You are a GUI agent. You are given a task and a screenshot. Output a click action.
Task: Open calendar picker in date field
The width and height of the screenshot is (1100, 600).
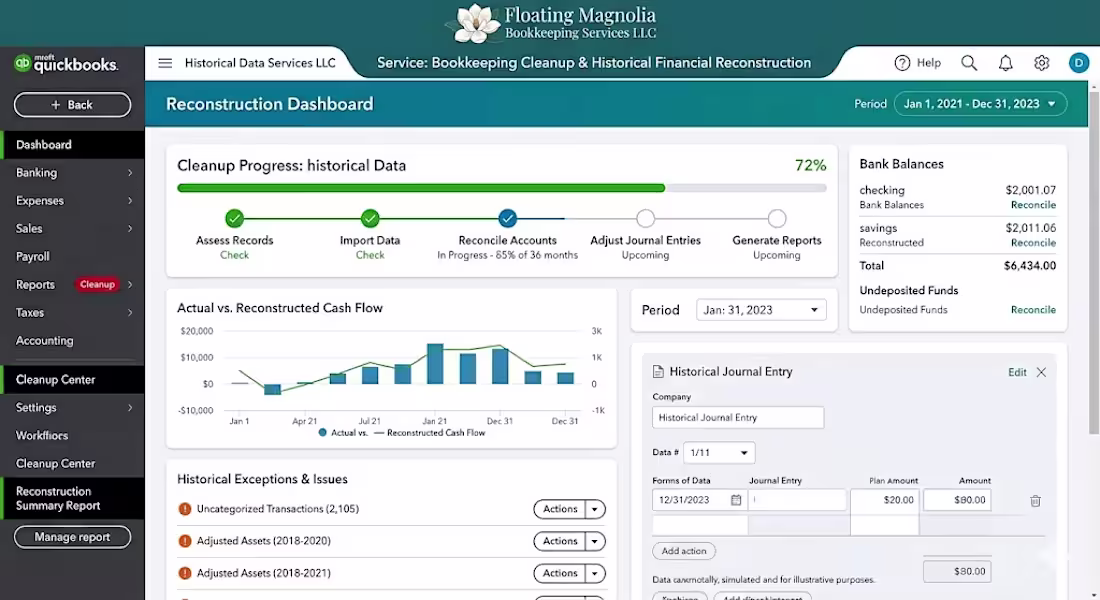(735, 500)
